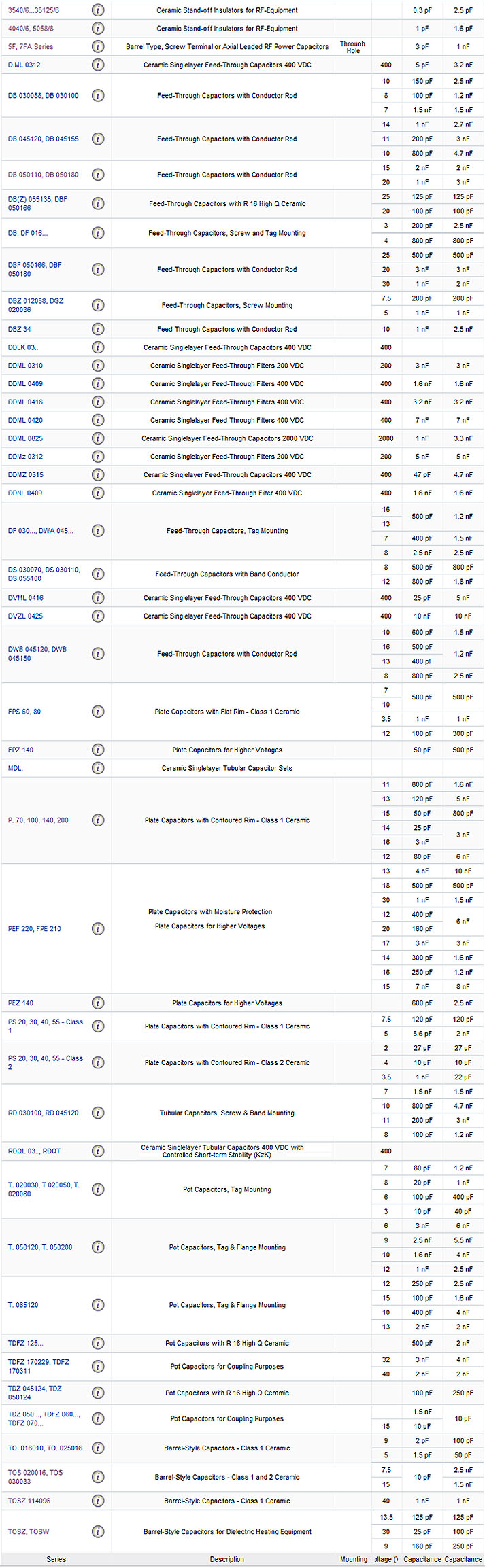The height and width of the screenshot is (1568, 487).
Task: Open the DVZL 0425 series link
Action: (25, 616)
